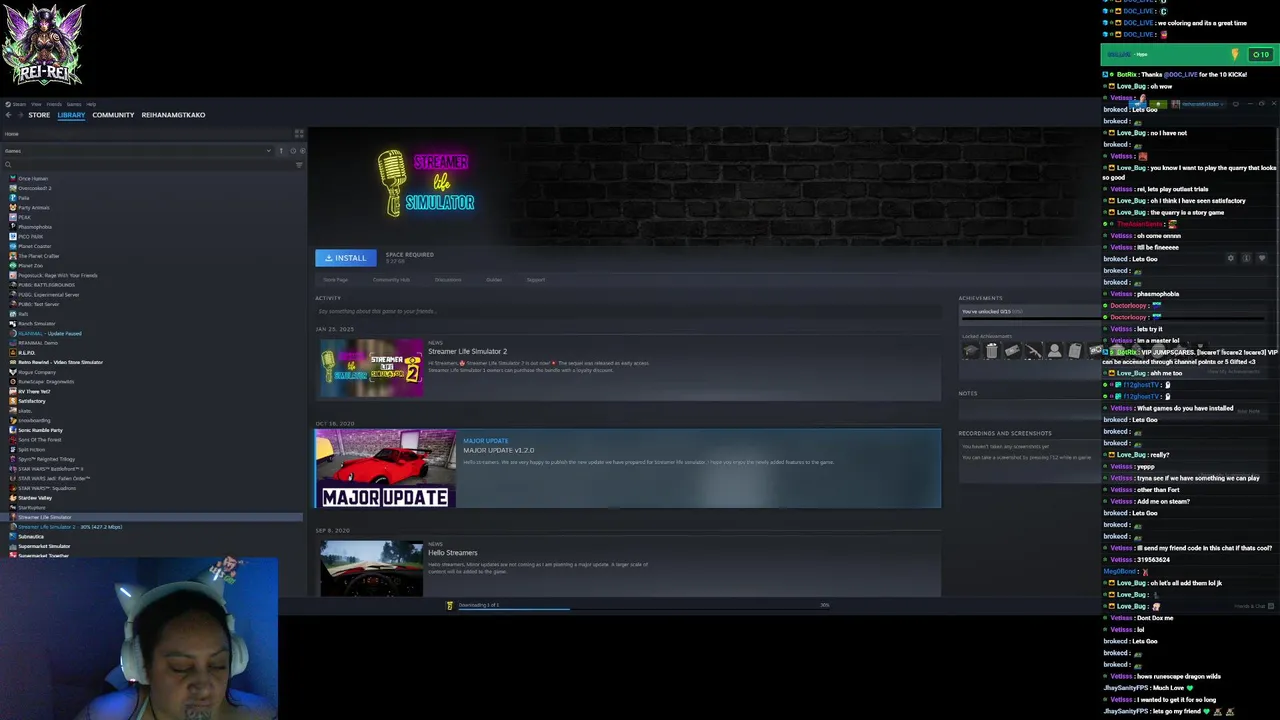1280x720 pixels.
Task: Select 'Retro Rewind - Video Store Simulator'
Action: [x=60, y=362]
